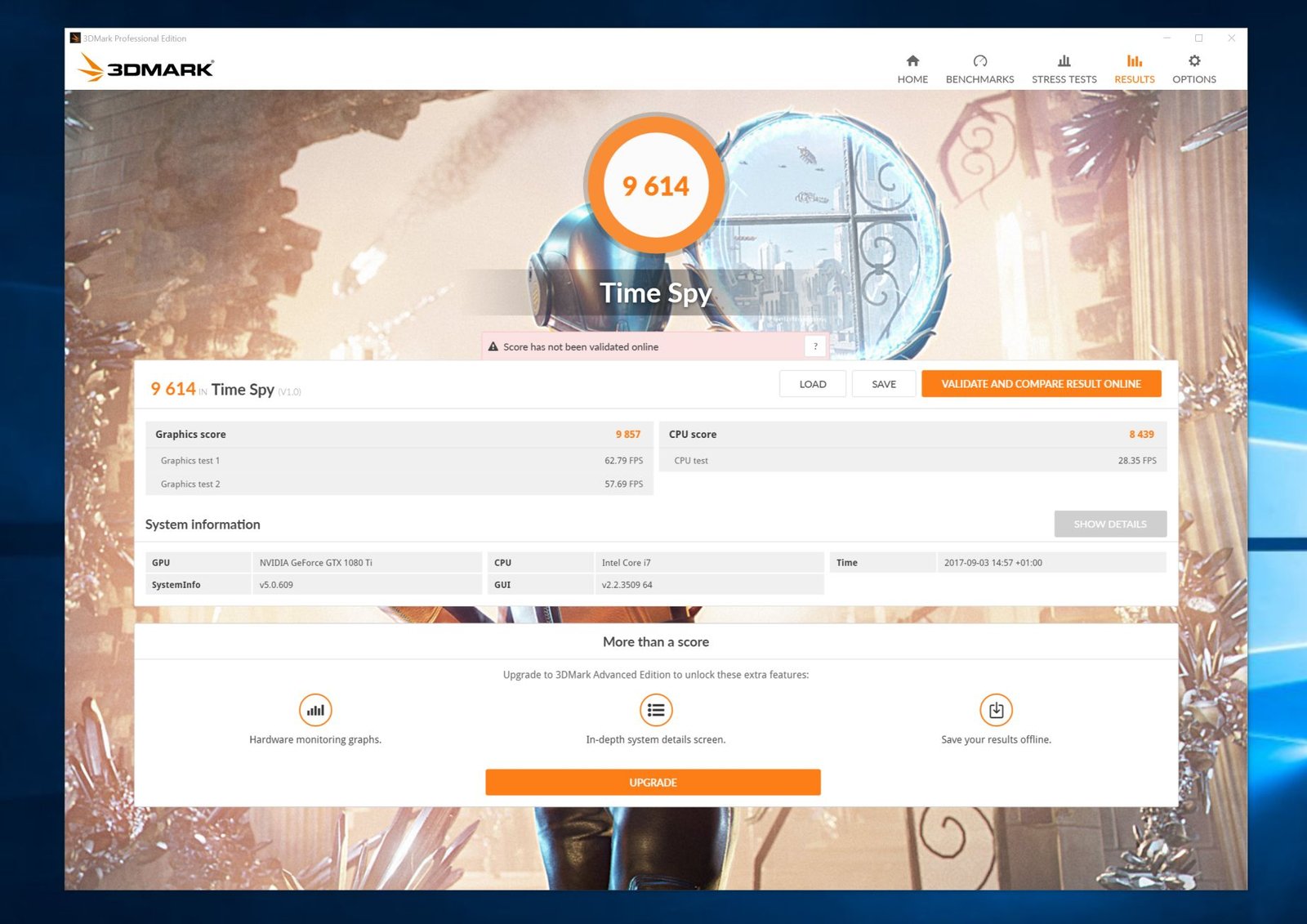Click the large Time Spy banner title
The width and height of the screenshot is (1307, 924).
656,293
